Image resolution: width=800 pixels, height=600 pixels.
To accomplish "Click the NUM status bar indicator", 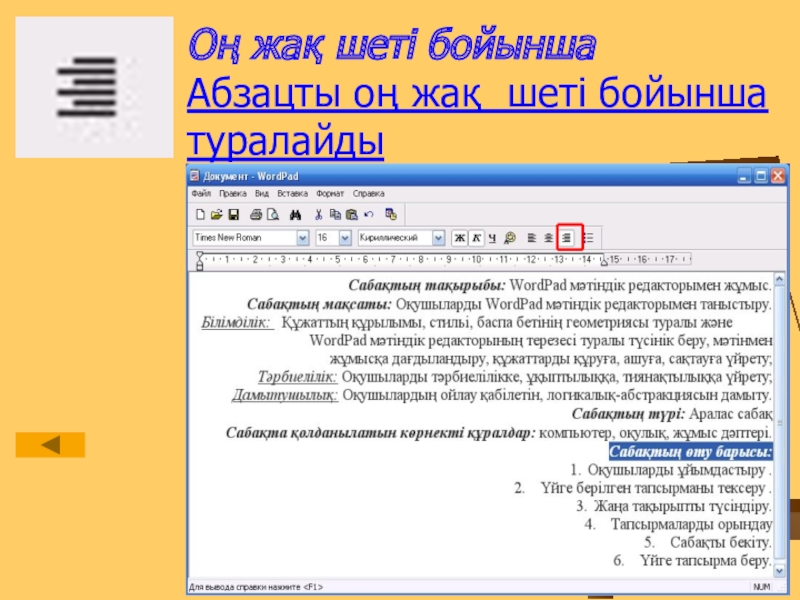I will [762, 587].
